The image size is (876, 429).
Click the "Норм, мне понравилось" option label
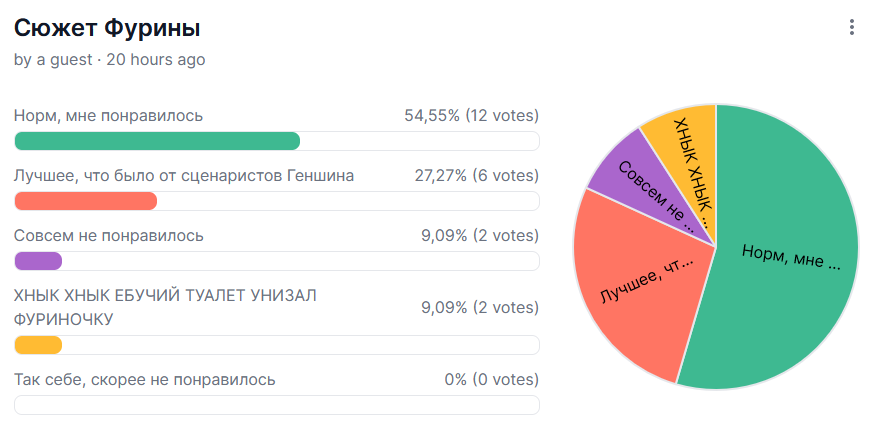(x=109, y=115)
